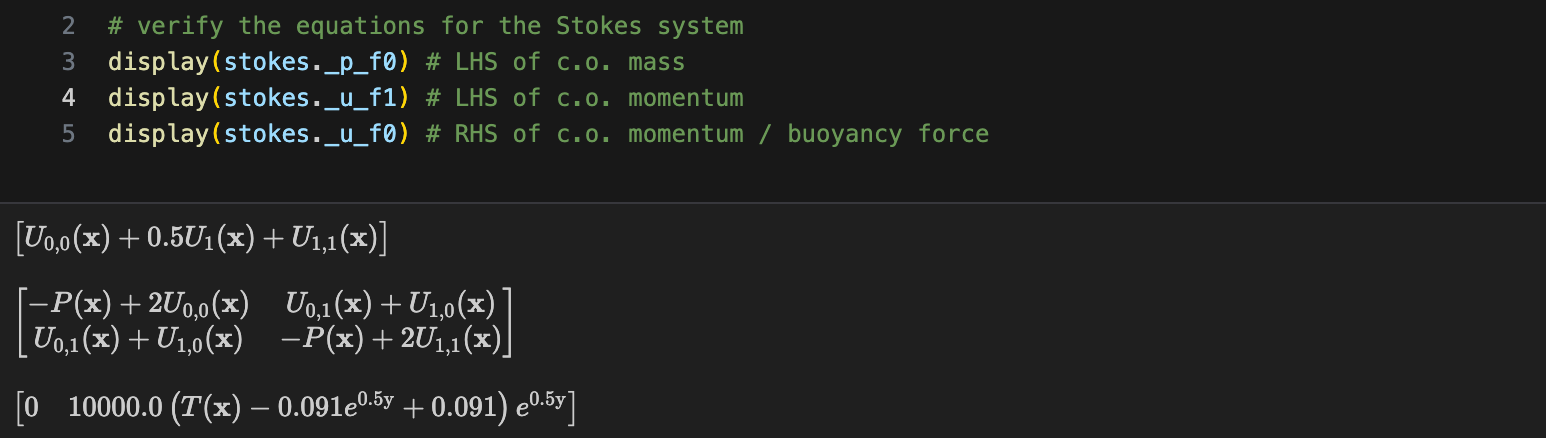
Task: Click the display call on line 4
Action: pyautogui.click(x=158, y=98)
